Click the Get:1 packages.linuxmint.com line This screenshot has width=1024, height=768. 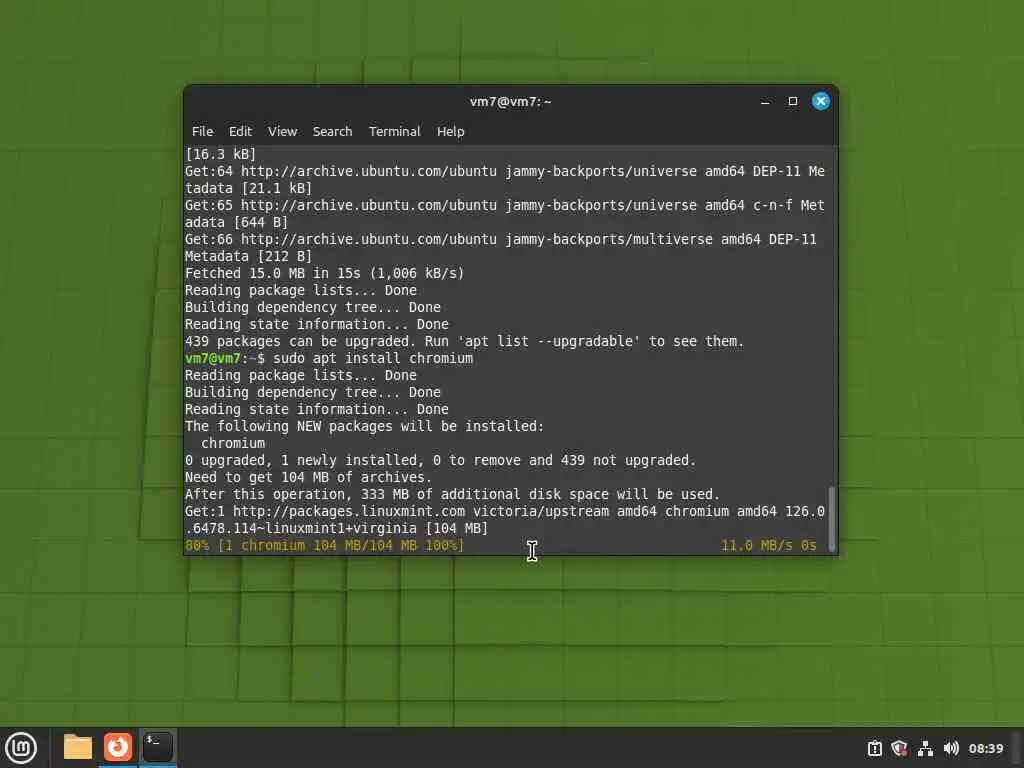(x=505, y=511)
